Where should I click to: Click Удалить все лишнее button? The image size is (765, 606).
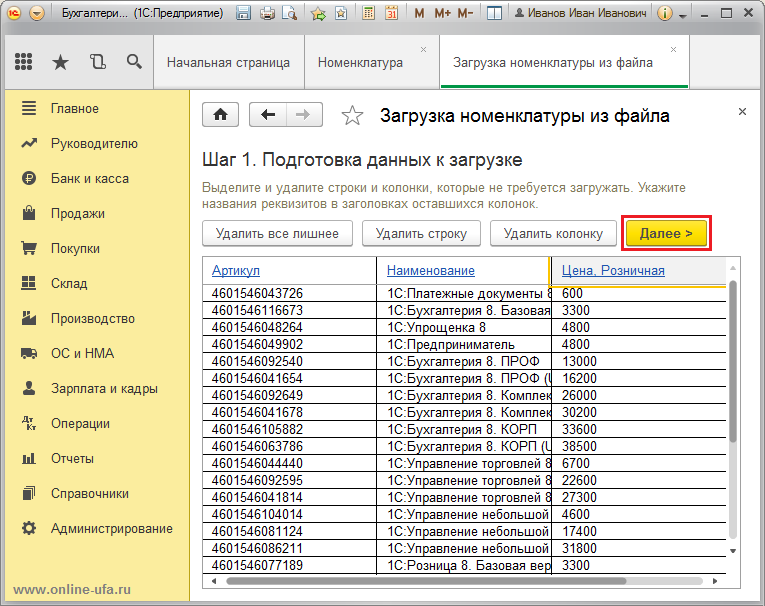[x=277, y=234]
